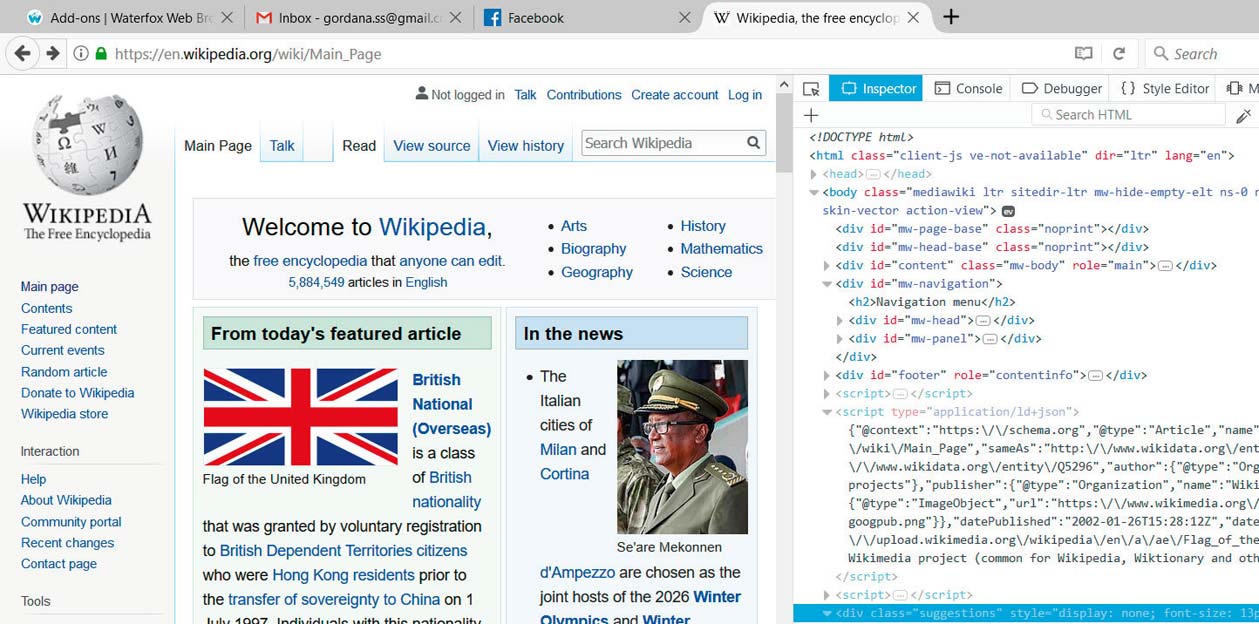Click the Create account link

tap(675, 95)
